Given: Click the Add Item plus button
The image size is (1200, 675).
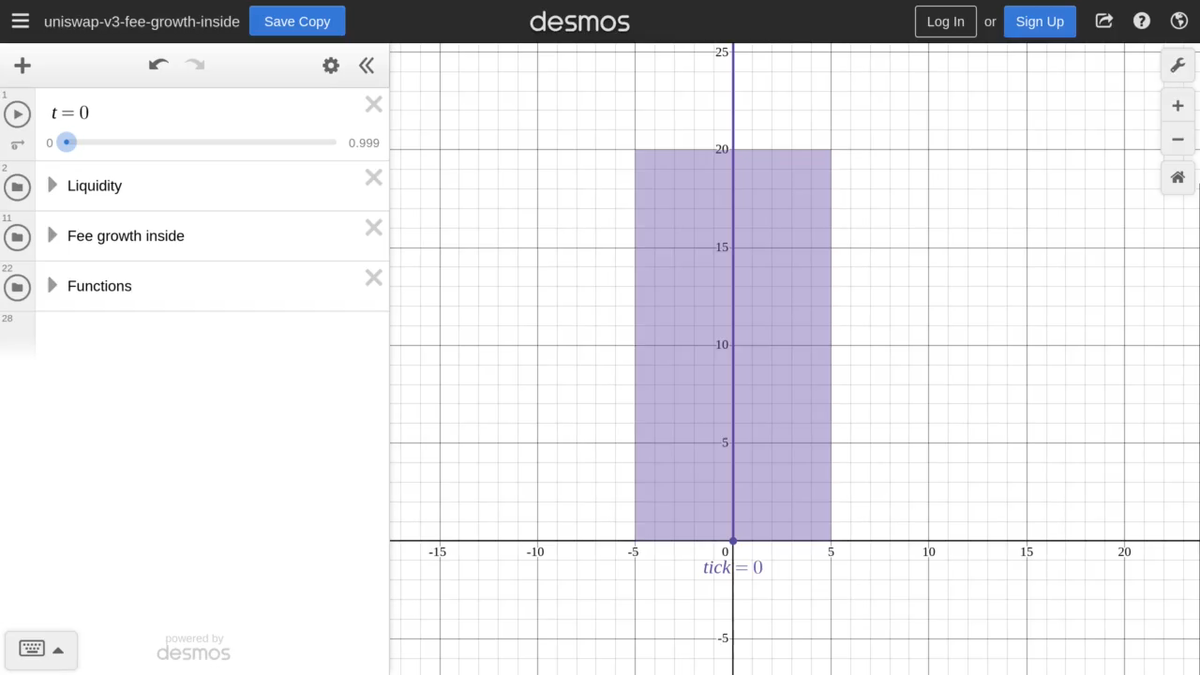Looking at the screenshot, I should [22, 66].
